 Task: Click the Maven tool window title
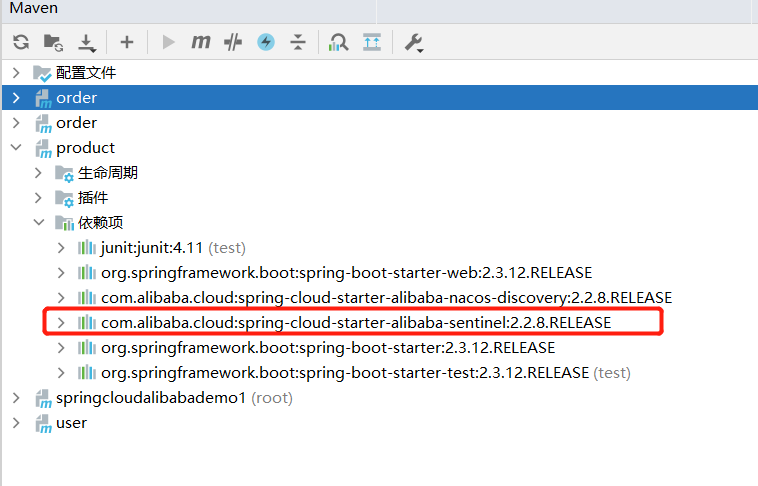34,9
